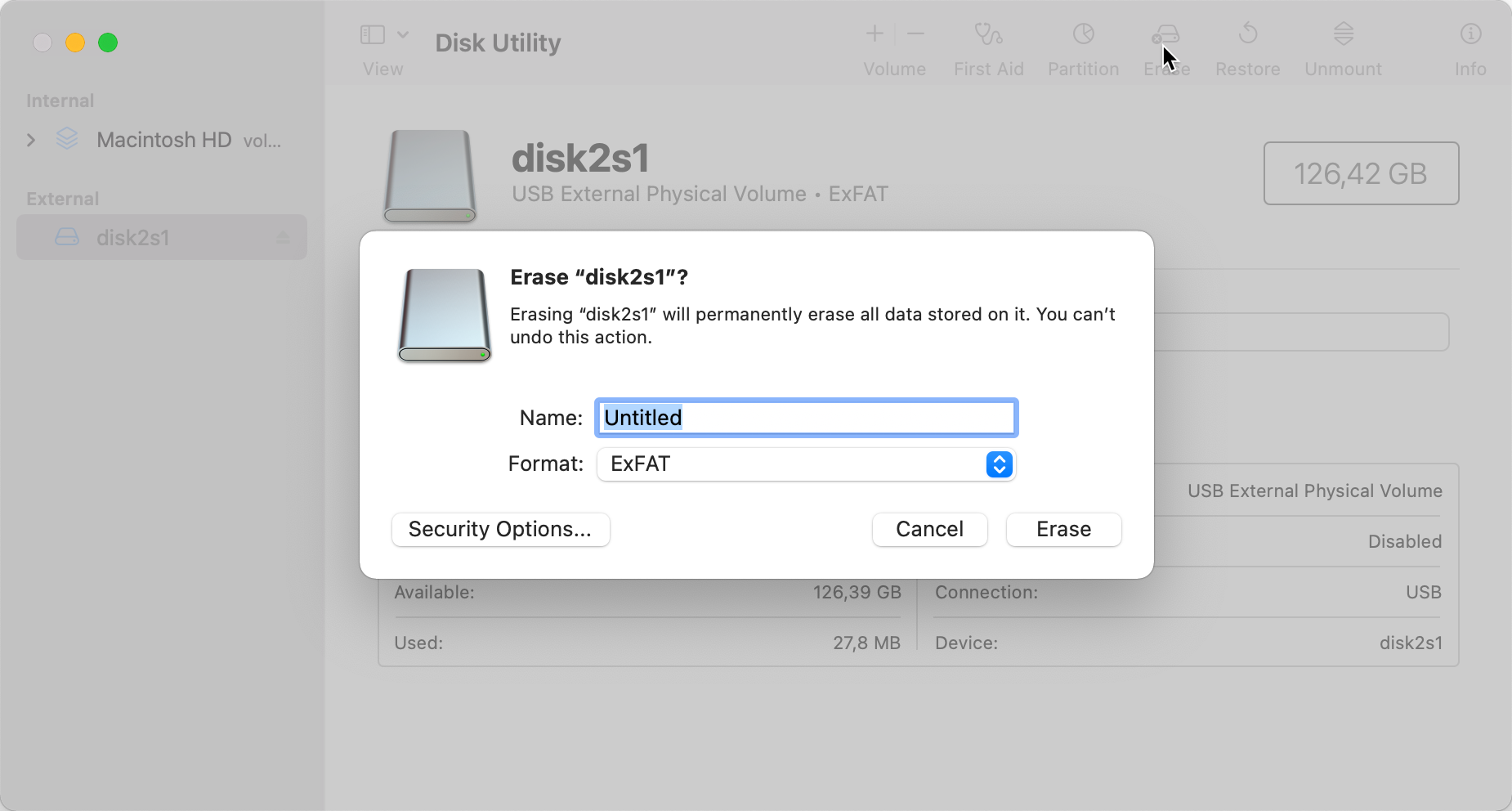1512x811 pixels.
Task: Open the Format ExFAT popup menu
Action: pyautogui.click(x=807, y=464)
